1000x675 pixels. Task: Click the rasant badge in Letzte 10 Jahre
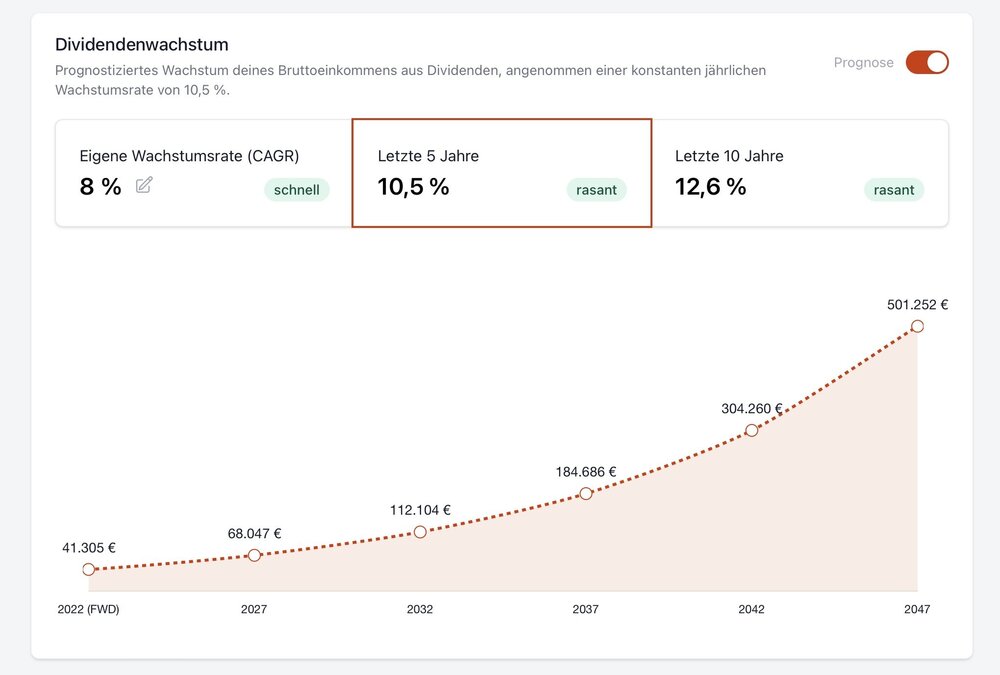[x=894, y=189]
